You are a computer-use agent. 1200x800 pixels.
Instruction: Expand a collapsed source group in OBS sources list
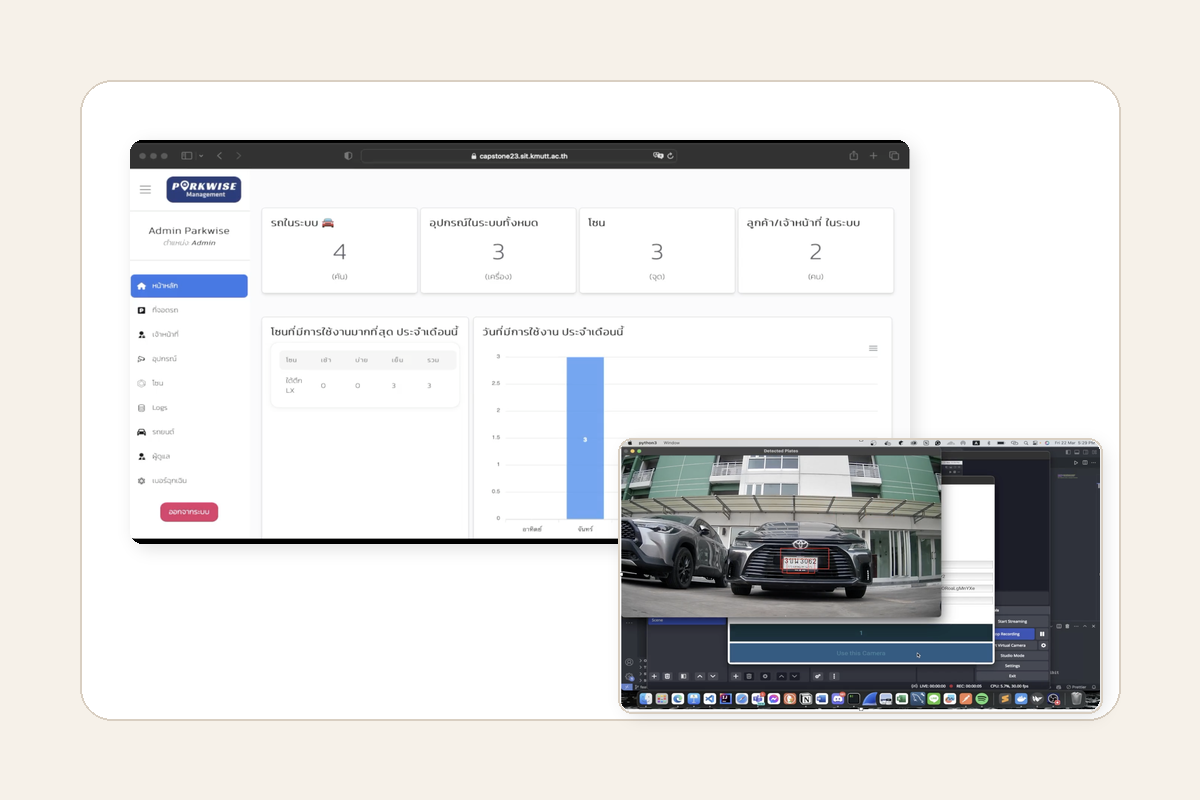tap(640, 662)
